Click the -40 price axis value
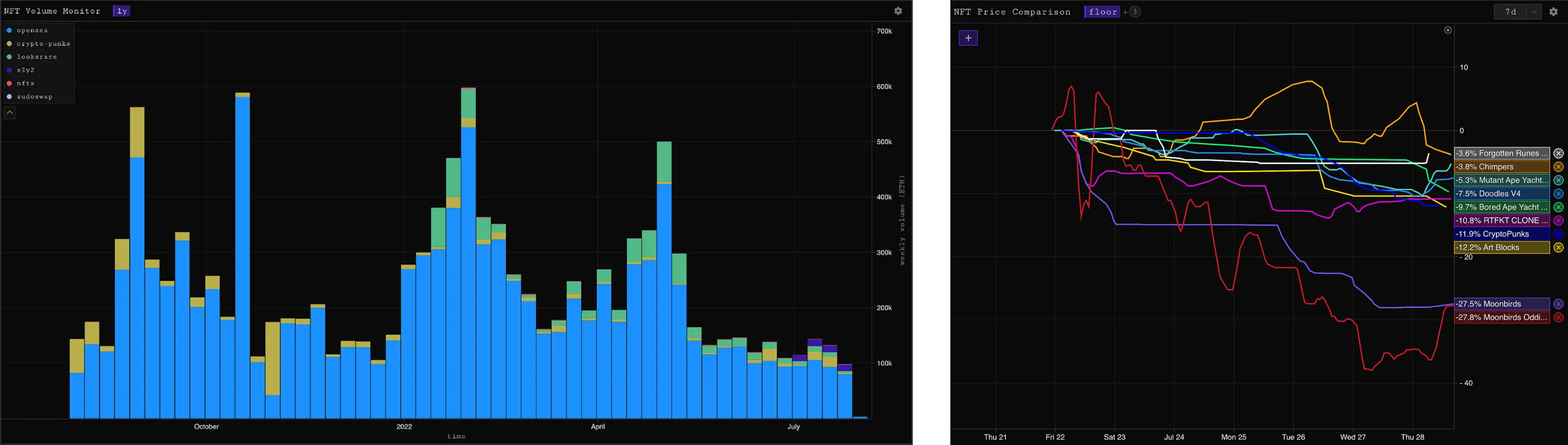This screenshot has height=445, width=1568. pos(1467,383)
